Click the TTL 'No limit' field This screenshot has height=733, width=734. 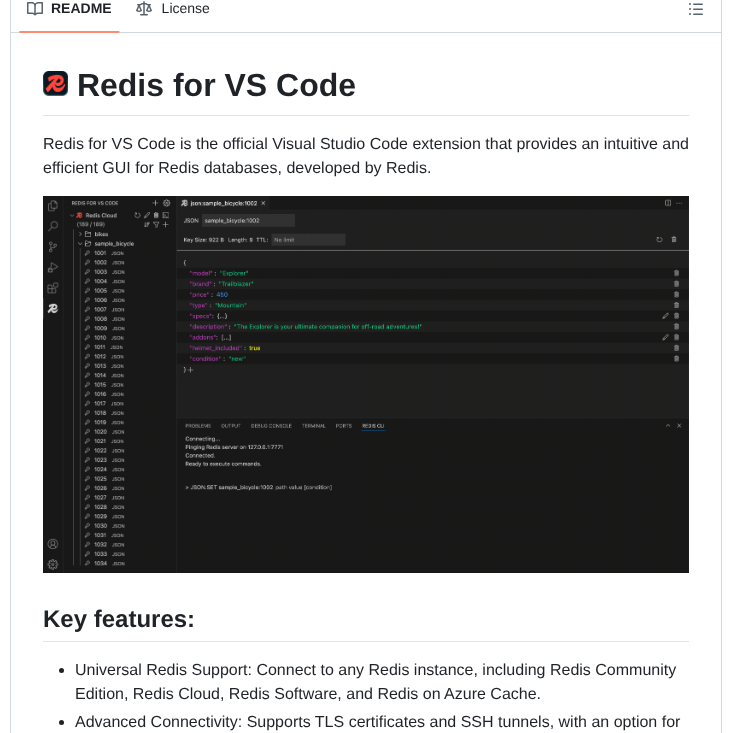[308, 240]
